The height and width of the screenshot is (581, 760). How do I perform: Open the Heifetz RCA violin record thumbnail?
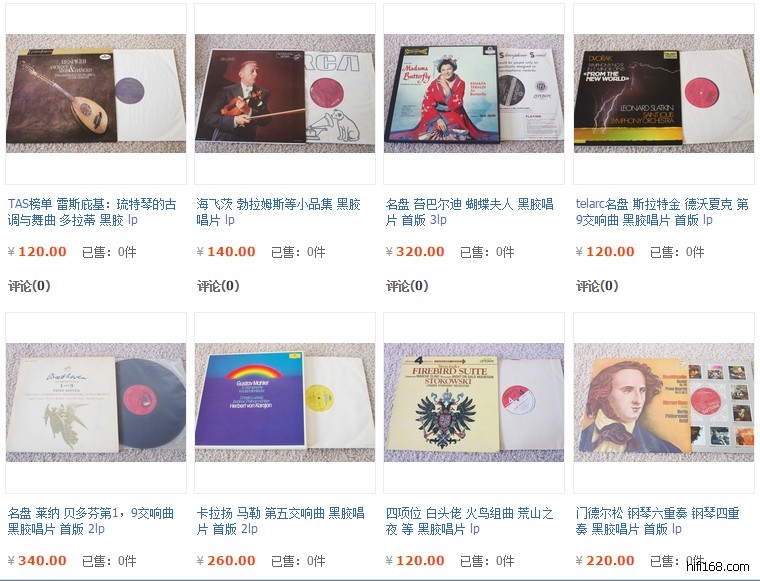click(x=285, y=93)
